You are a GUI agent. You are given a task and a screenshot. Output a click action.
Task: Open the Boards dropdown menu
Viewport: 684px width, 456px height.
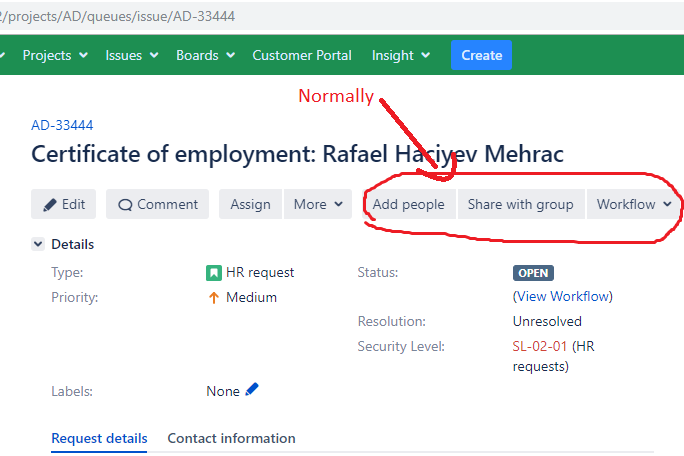pyautogui.click(x=205, y=55)
